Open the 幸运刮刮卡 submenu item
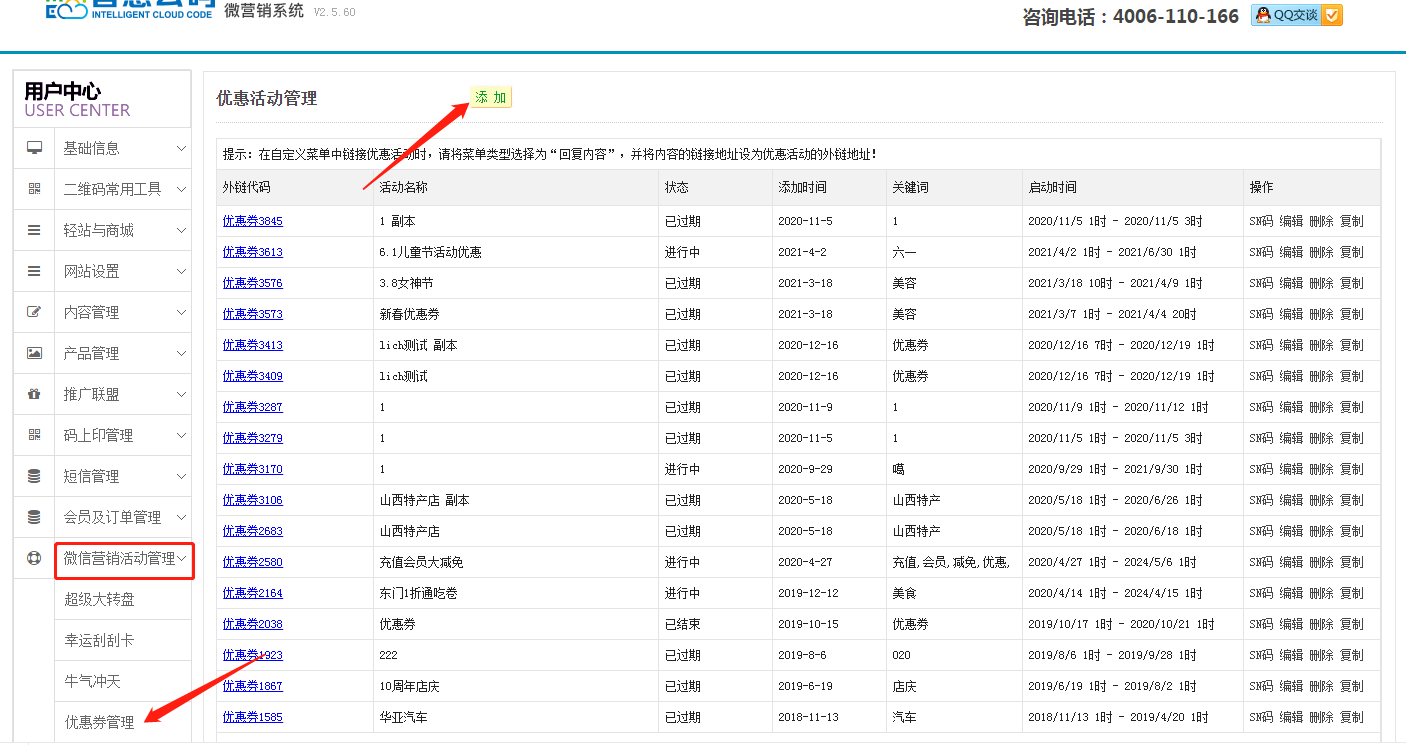The image size is (1406, 745). coord(99,640)
